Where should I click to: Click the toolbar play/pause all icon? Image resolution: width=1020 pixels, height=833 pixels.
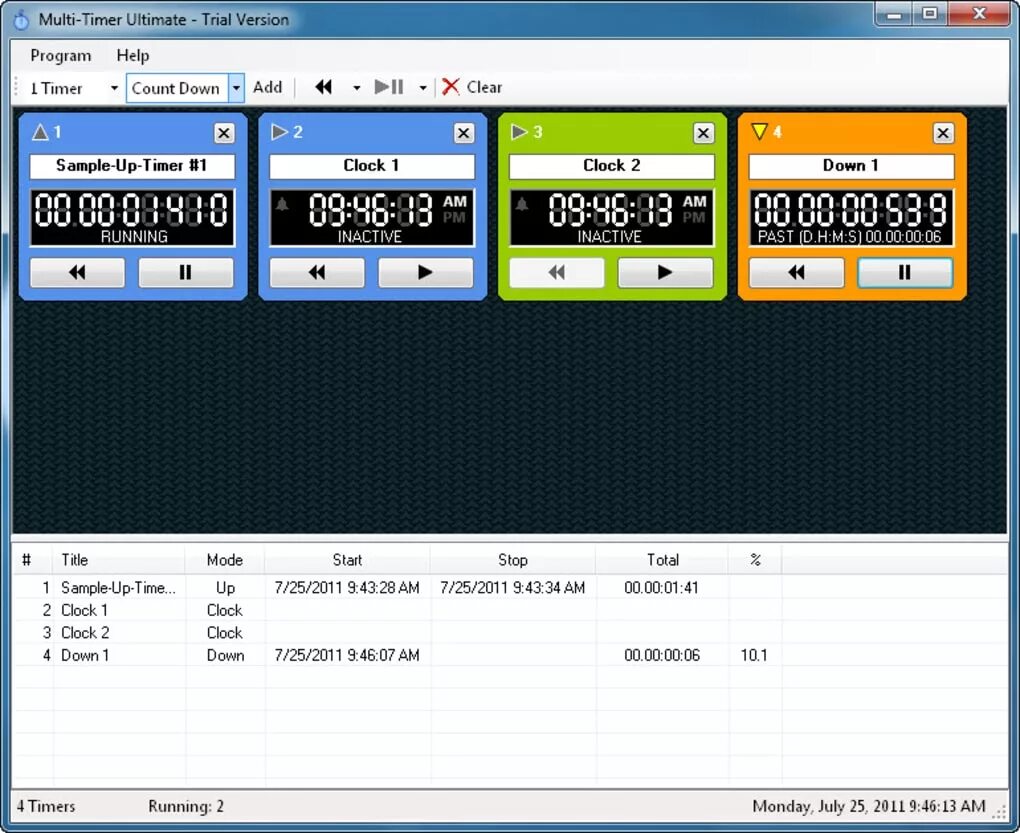(389, 87)
